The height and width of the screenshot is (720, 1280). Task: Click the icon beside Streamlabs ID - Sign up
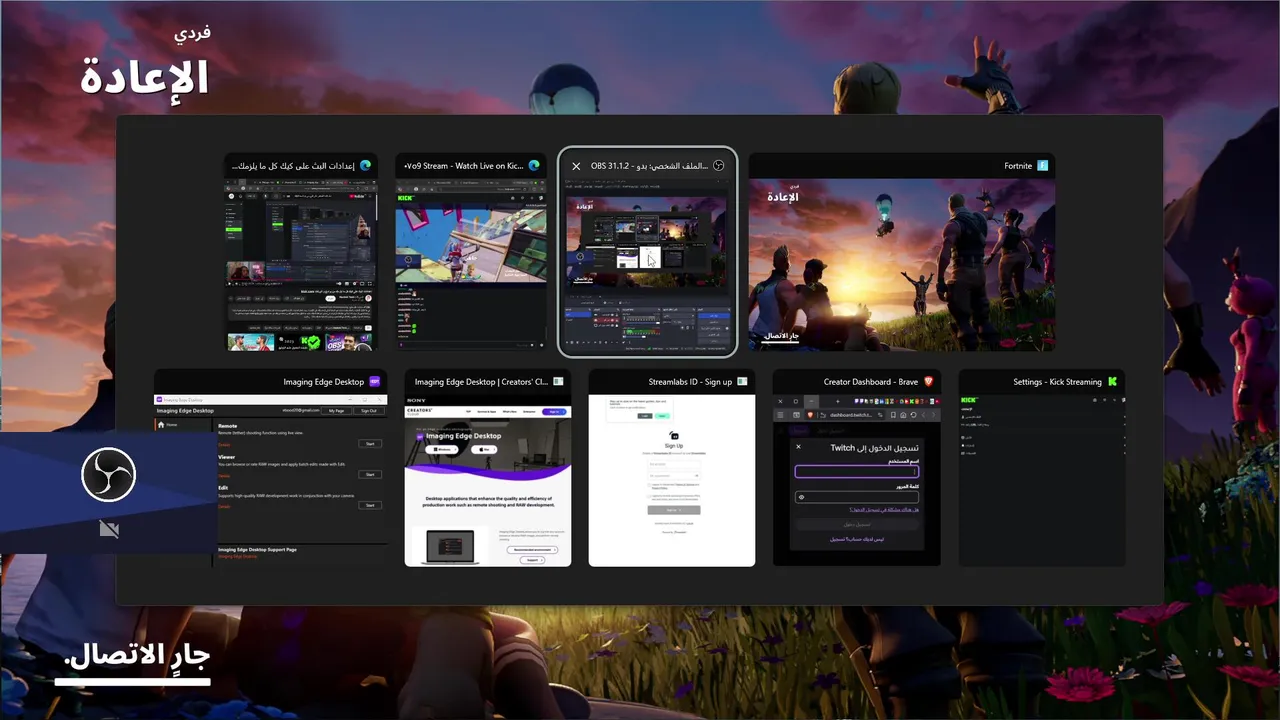point(743,382)
